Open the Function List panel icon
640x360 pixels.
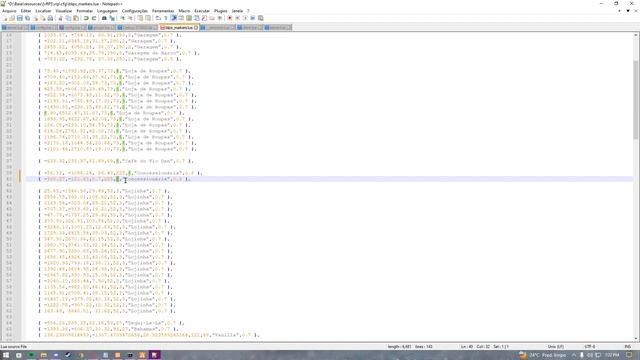pyautogui.click(x=204, y=18)
